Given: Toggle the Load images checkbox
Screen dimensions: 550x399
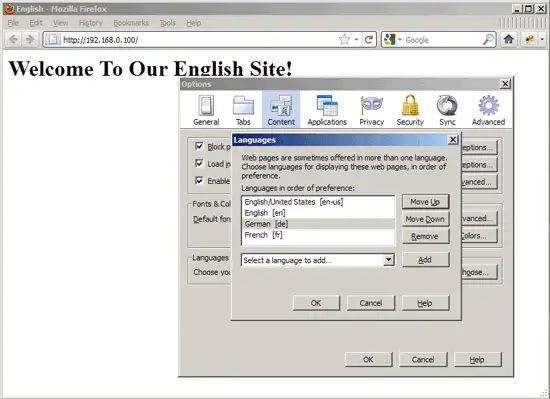Looking at the screenshot, I should pos(199,163).
